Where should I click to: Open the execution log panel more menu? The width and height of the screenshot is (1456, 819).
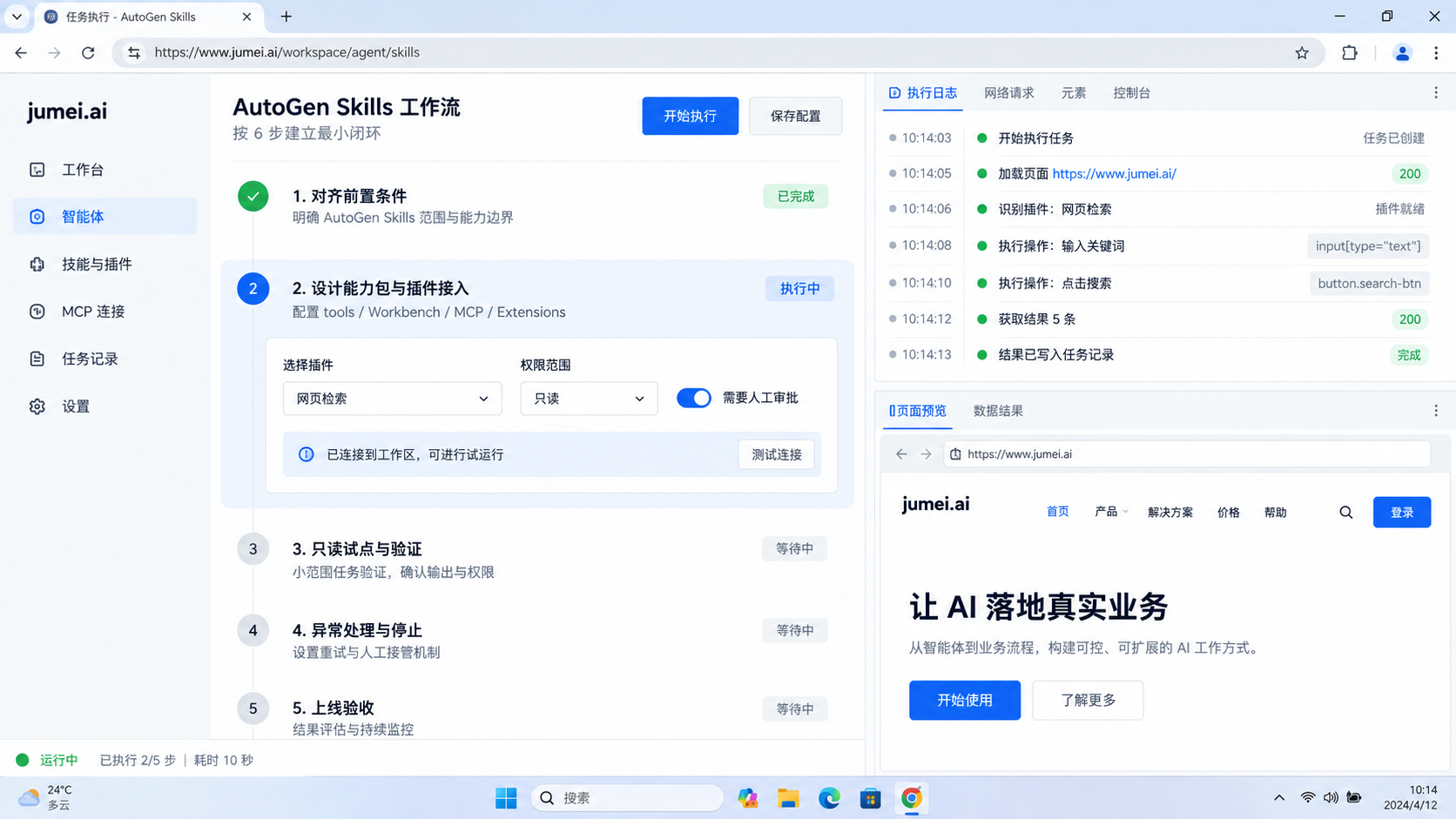(x=1436, y=92)
